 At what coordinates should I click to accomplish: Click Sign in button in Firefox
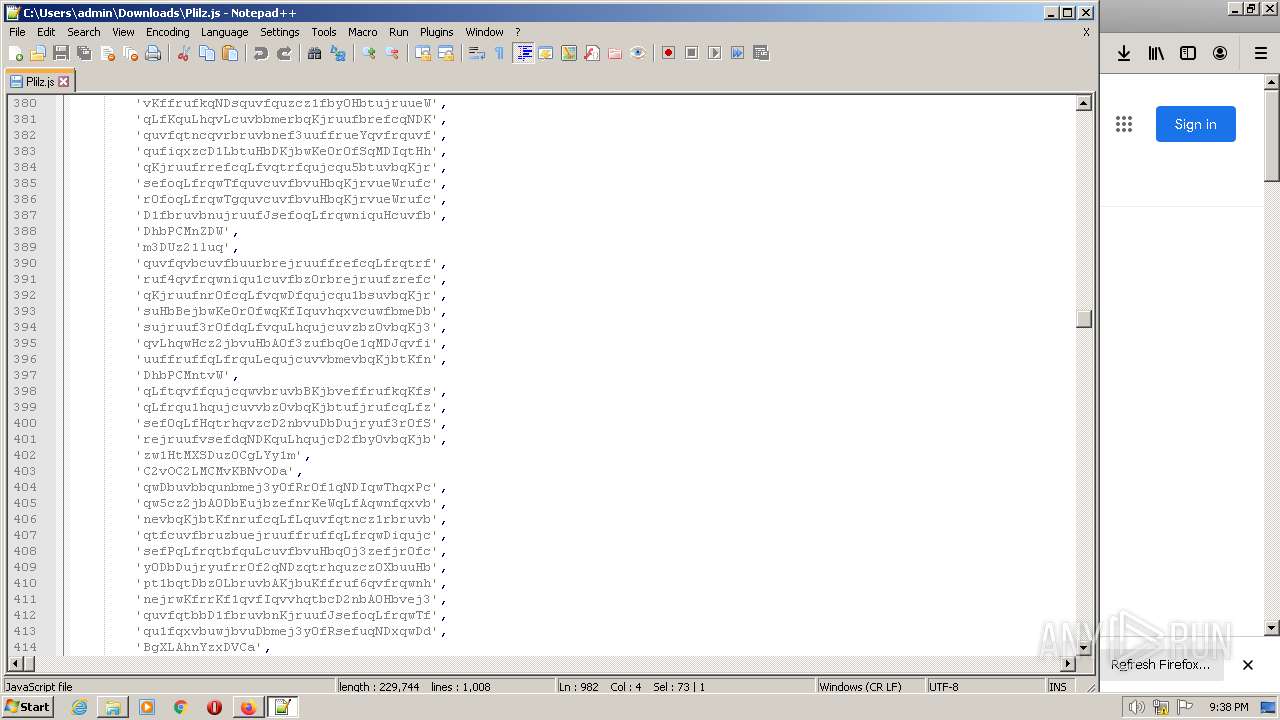pyautogui.click(x=1195, y=124)
